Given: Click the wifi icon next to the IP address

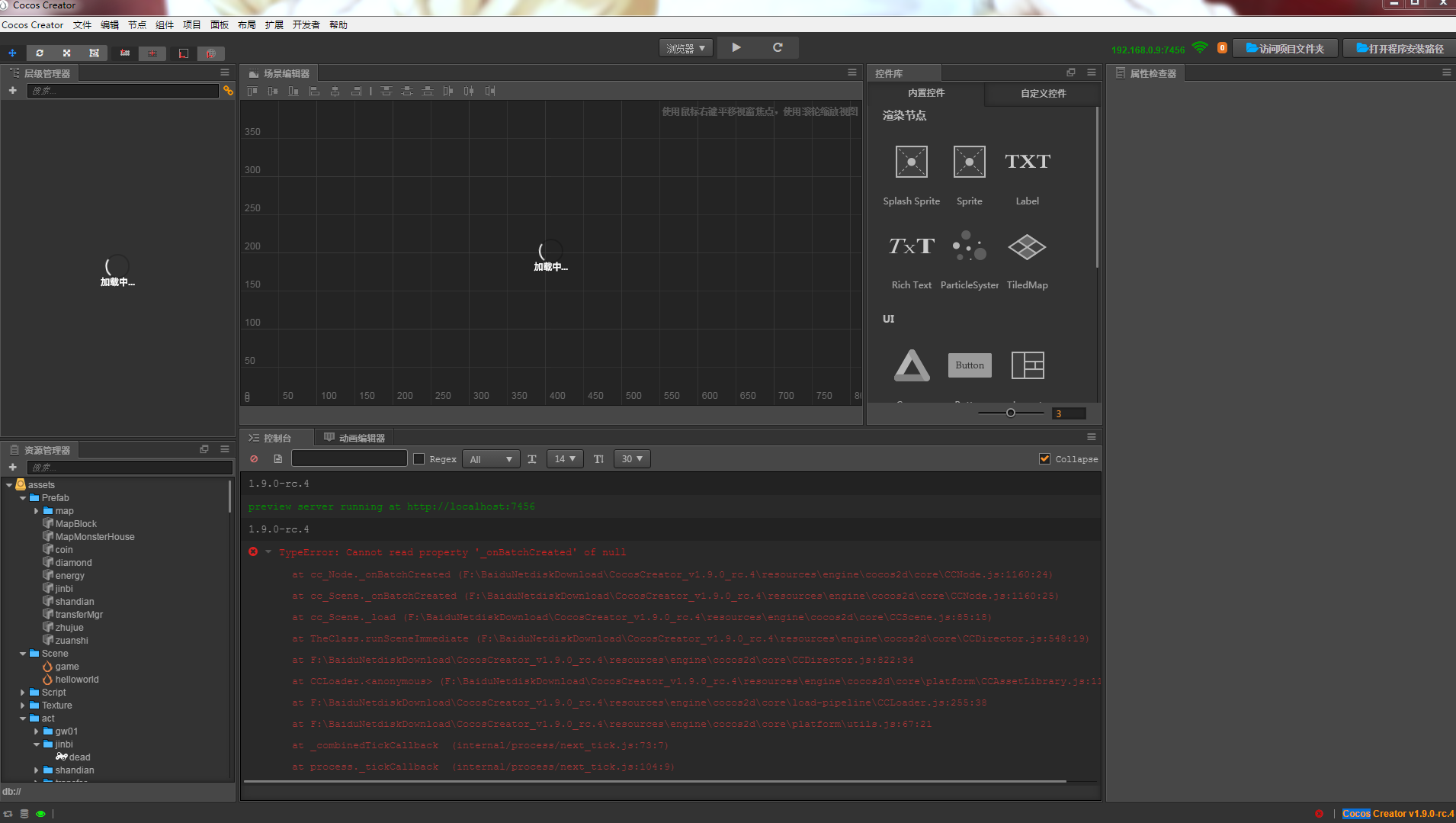Looking at the screenshot, I should click(1200, 48).
